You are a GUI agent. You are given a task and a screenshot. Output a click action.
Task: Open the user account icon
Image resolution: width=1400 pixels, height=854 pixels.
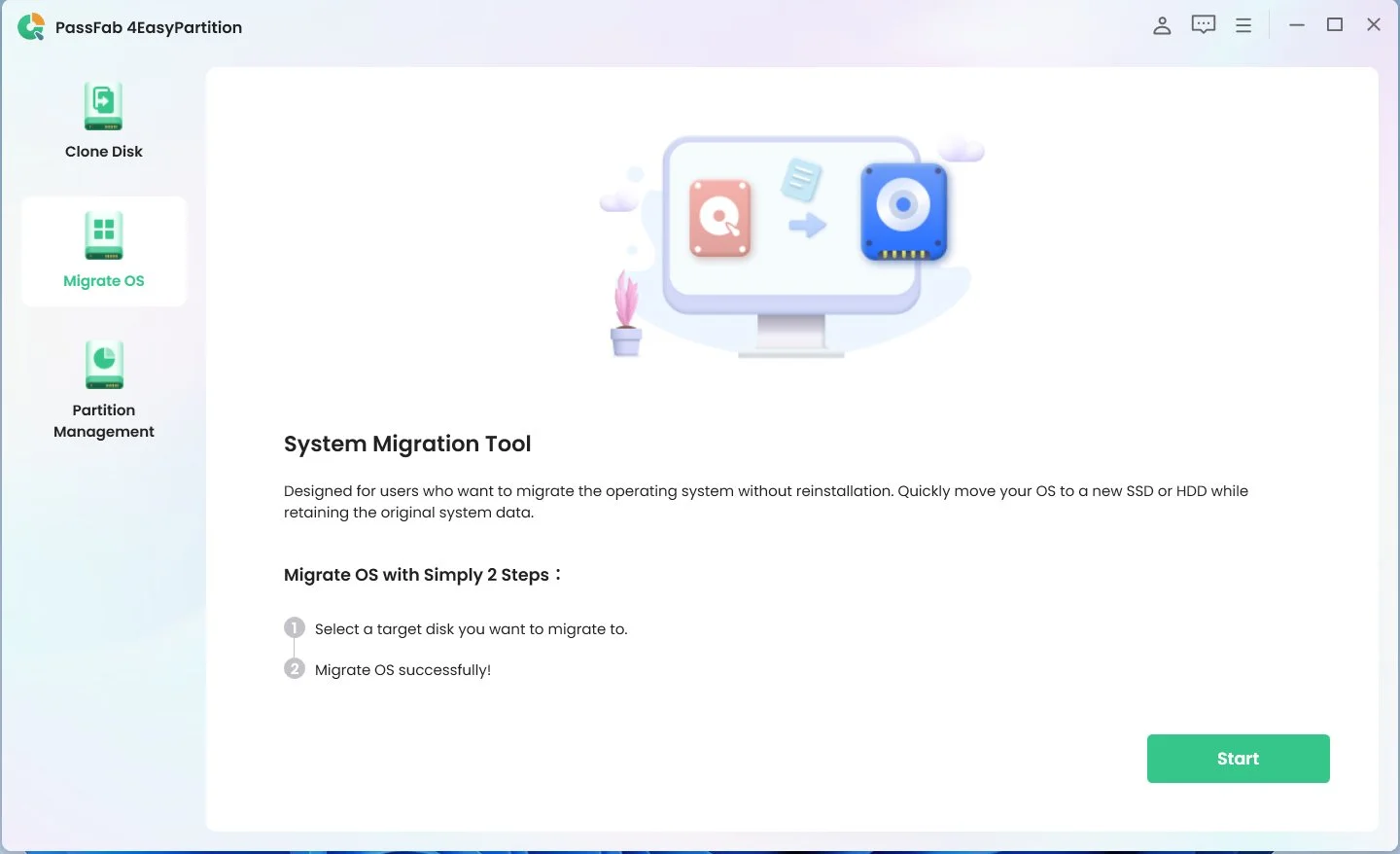[1162, 24]
